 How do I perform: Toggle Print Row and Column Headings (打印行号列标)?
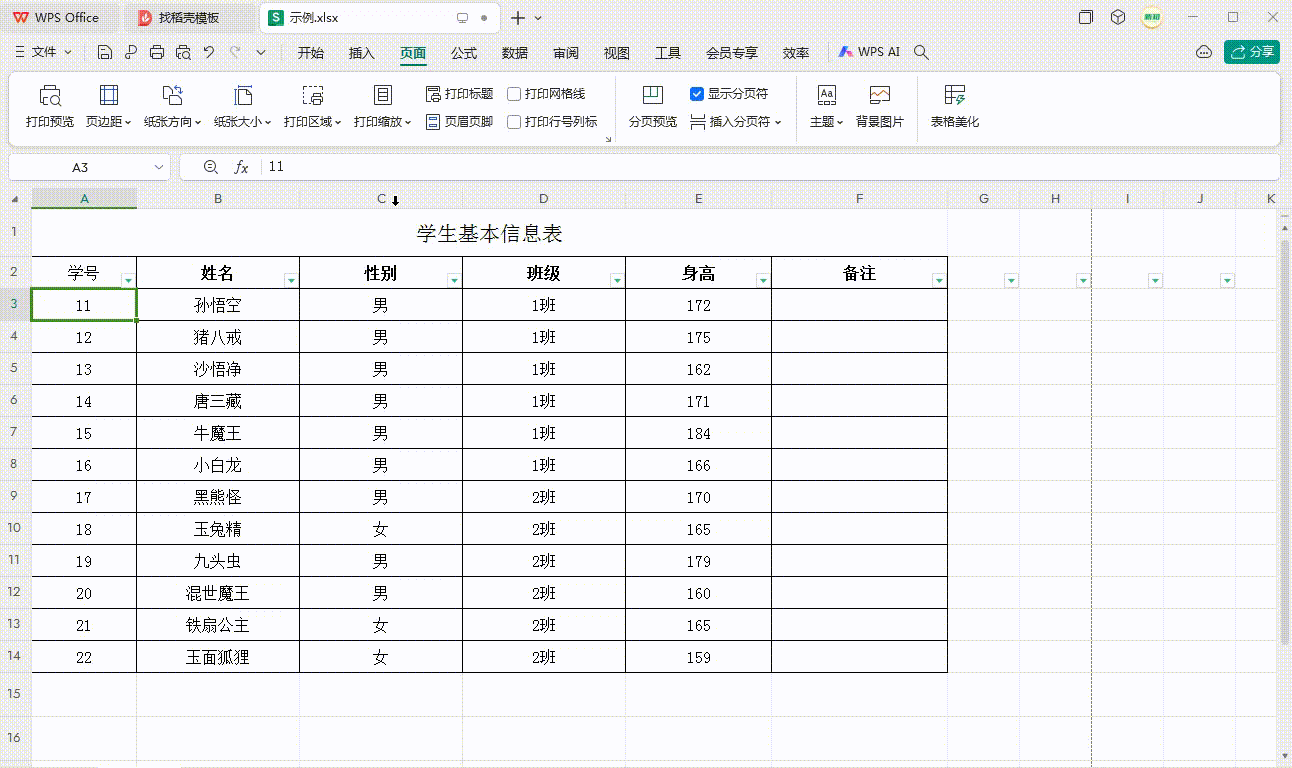(x=514, y=122)
